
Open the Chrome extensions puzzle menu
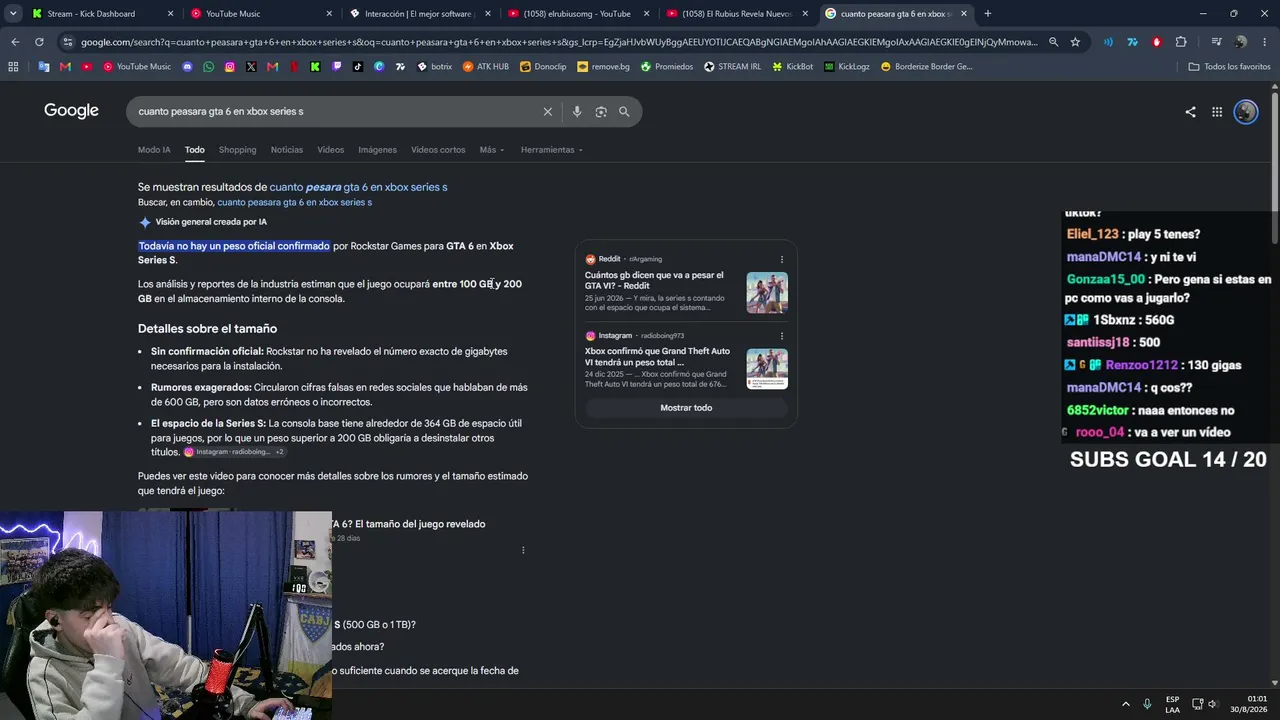click(1181, 42)
